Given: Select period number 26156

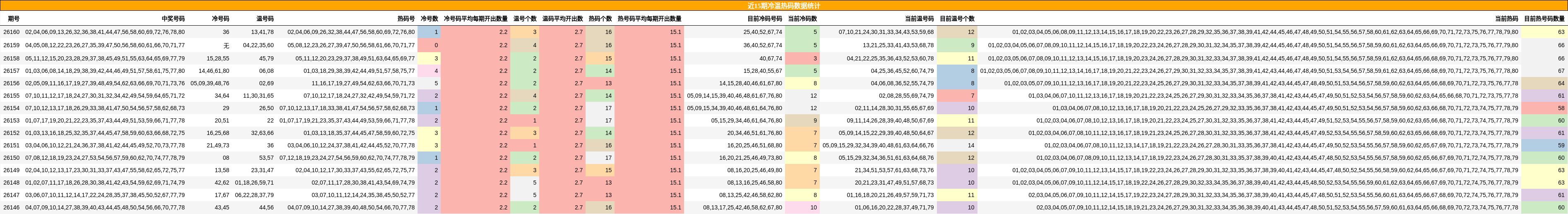Looking at the screenshot, I should 12,84.
